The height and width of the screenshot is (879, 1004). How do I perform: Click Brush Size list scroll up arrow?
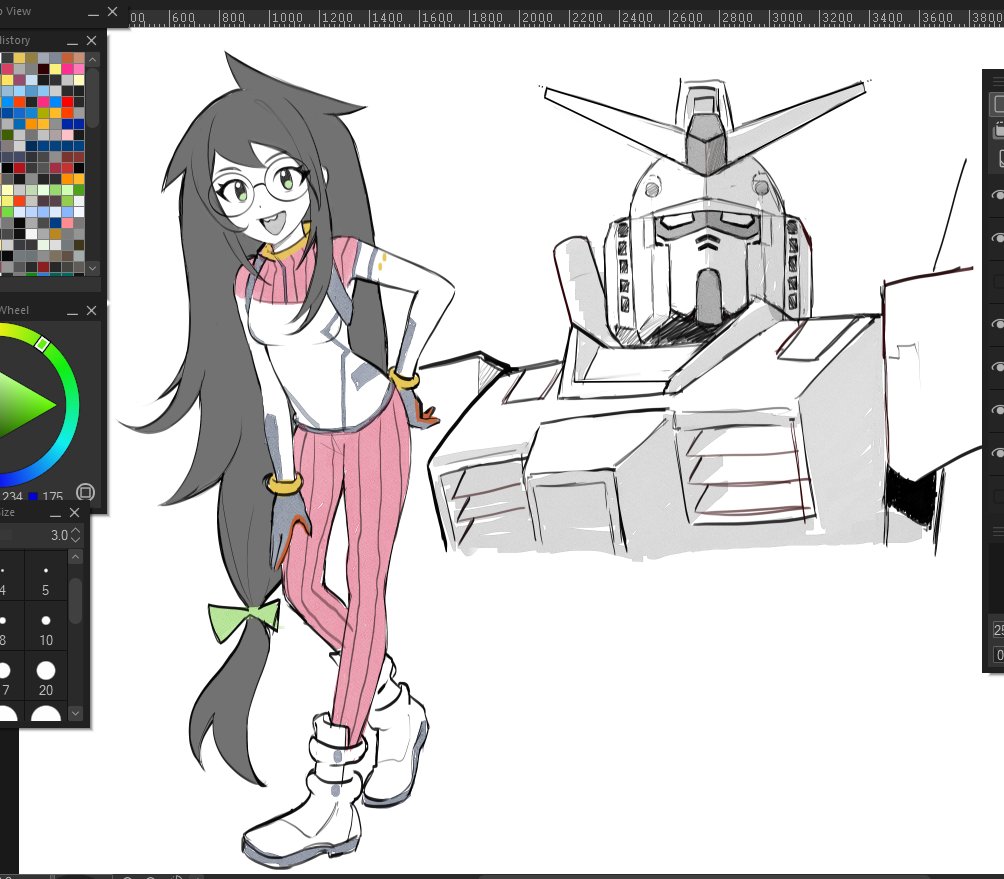click(76, 556)
